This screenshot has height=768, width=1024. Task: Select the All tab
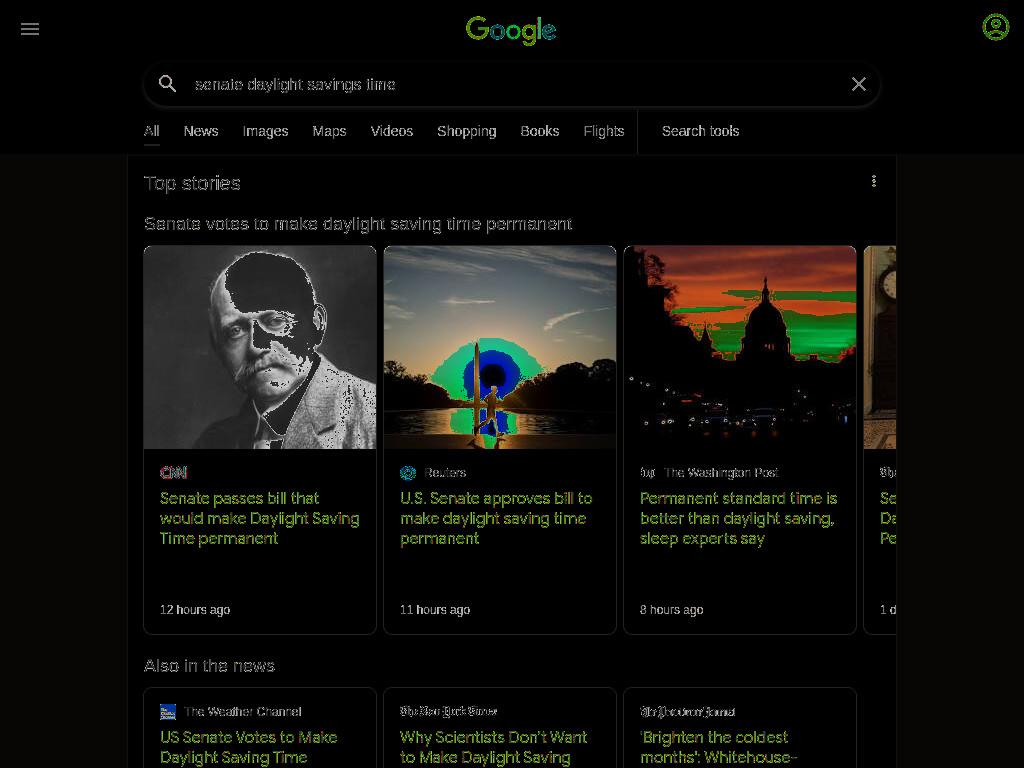[152, 131]
